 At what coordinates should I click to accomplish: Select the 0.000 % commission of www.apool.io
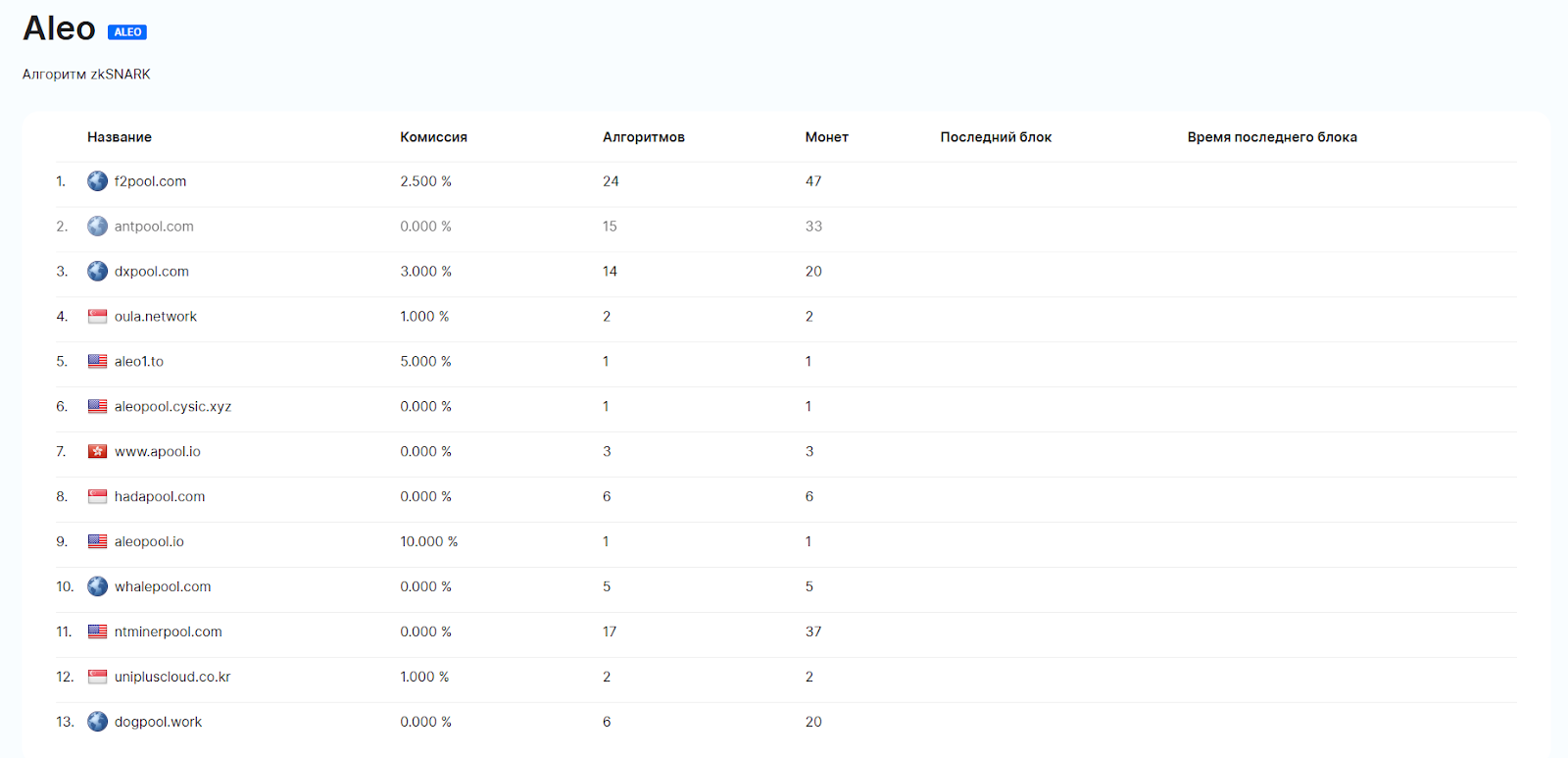tap(425, 452)
